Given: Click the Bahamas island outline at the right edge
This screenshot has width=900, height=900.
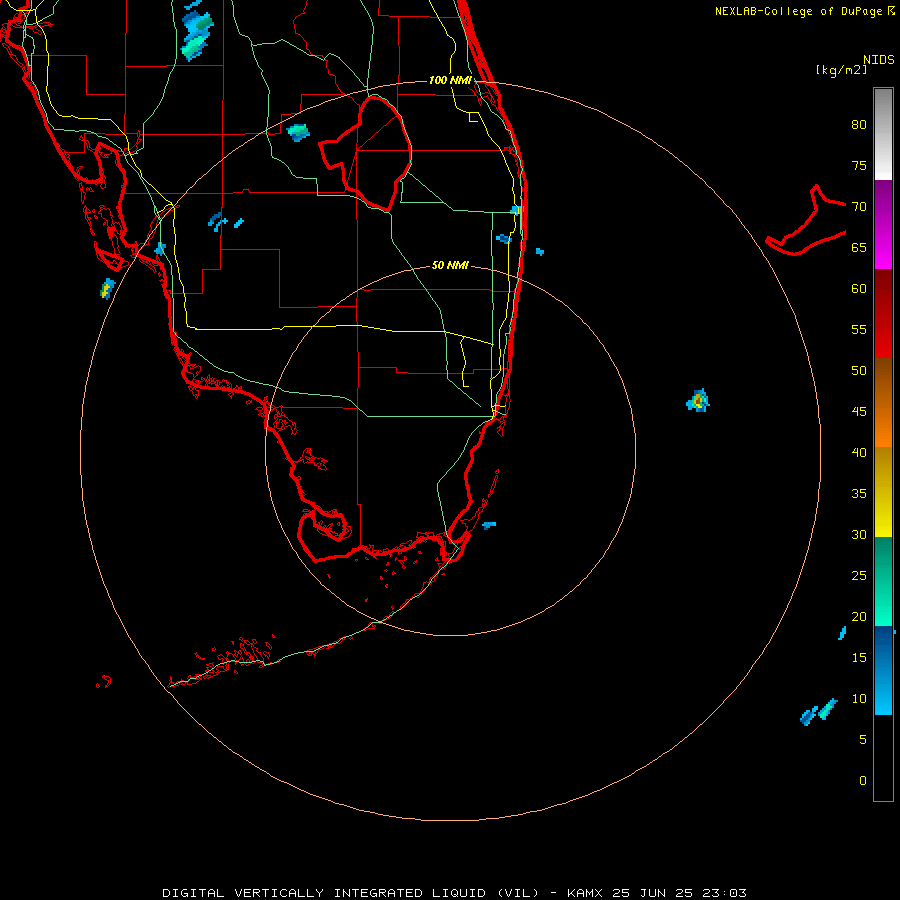Looking at the screenshot, I should click(x=806, y=221).
